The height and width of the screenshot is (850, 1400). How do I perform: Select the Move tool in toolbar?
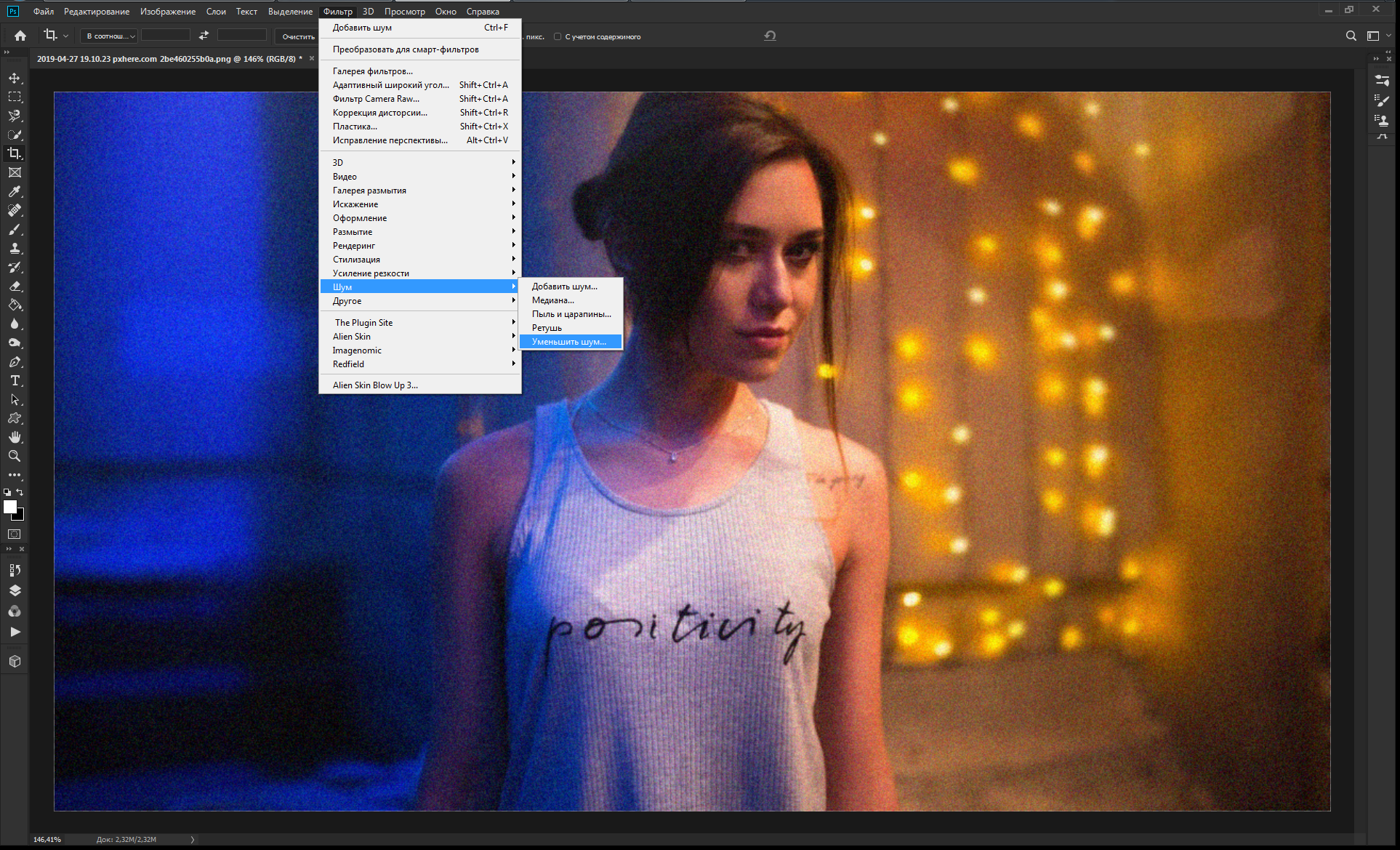14,77
